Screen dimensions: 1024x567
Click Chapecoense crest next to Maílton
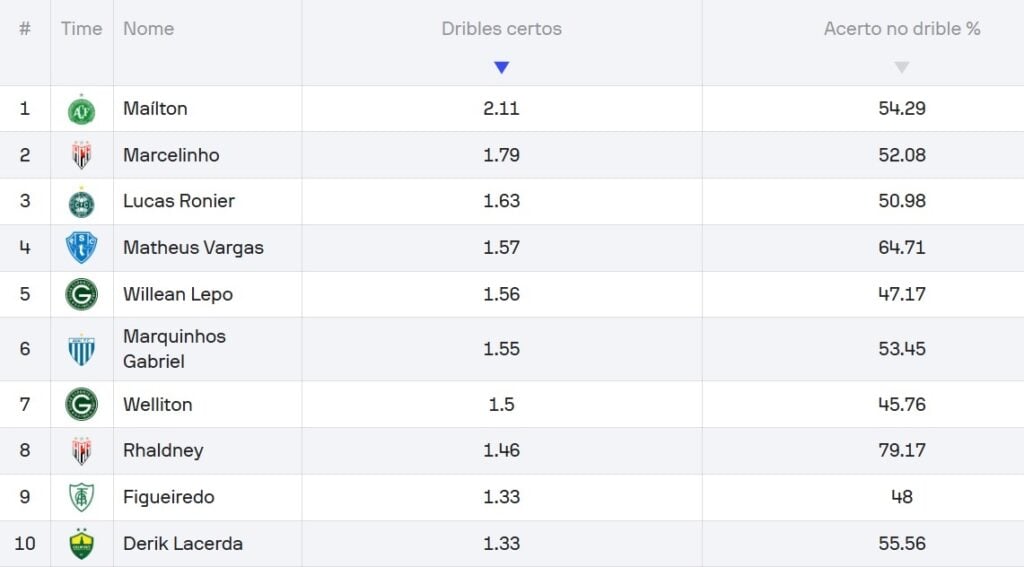point(82,109)
